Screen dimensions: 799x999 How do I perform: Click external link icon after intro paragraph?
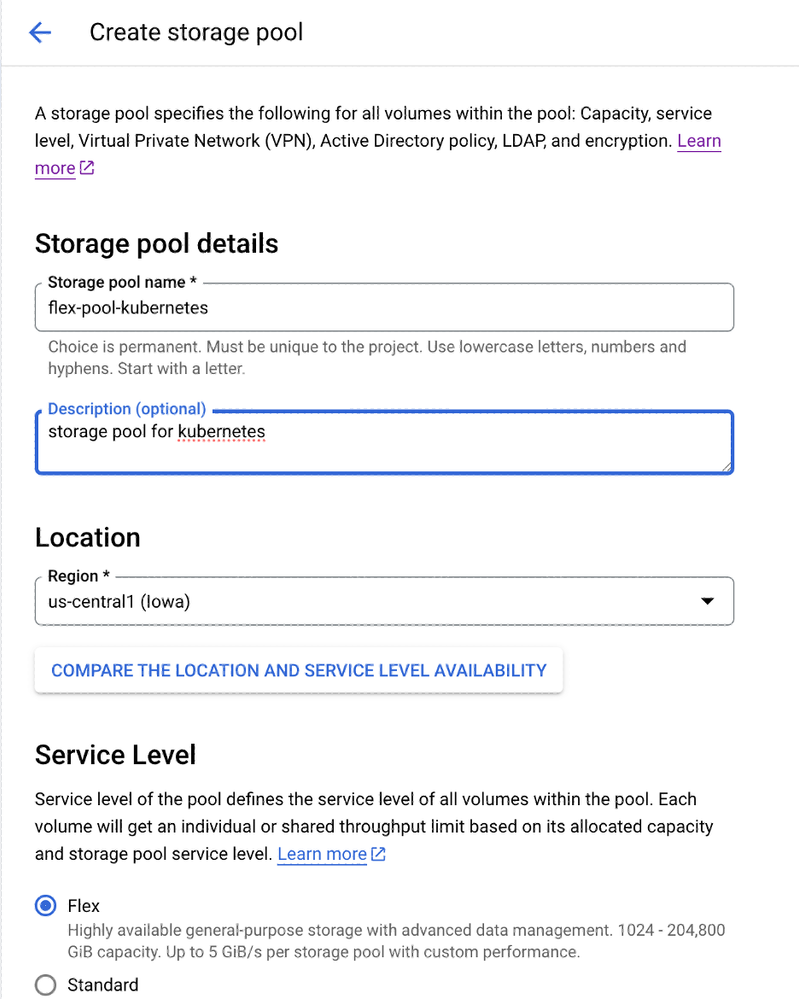[87, 168]
